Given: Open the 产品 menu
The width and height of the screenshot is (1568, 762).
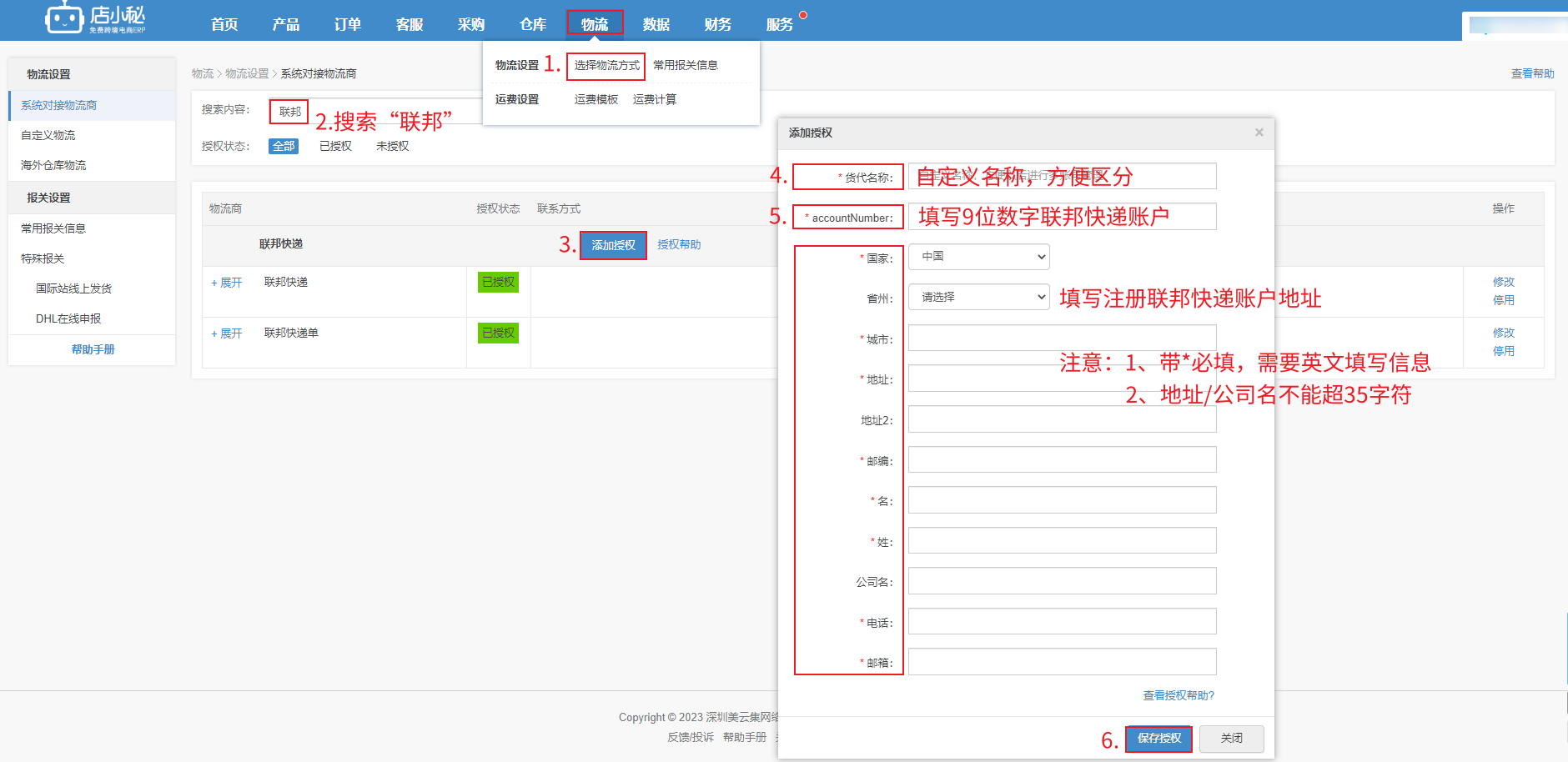Looking at the screenshot, I should coord(286,24).
